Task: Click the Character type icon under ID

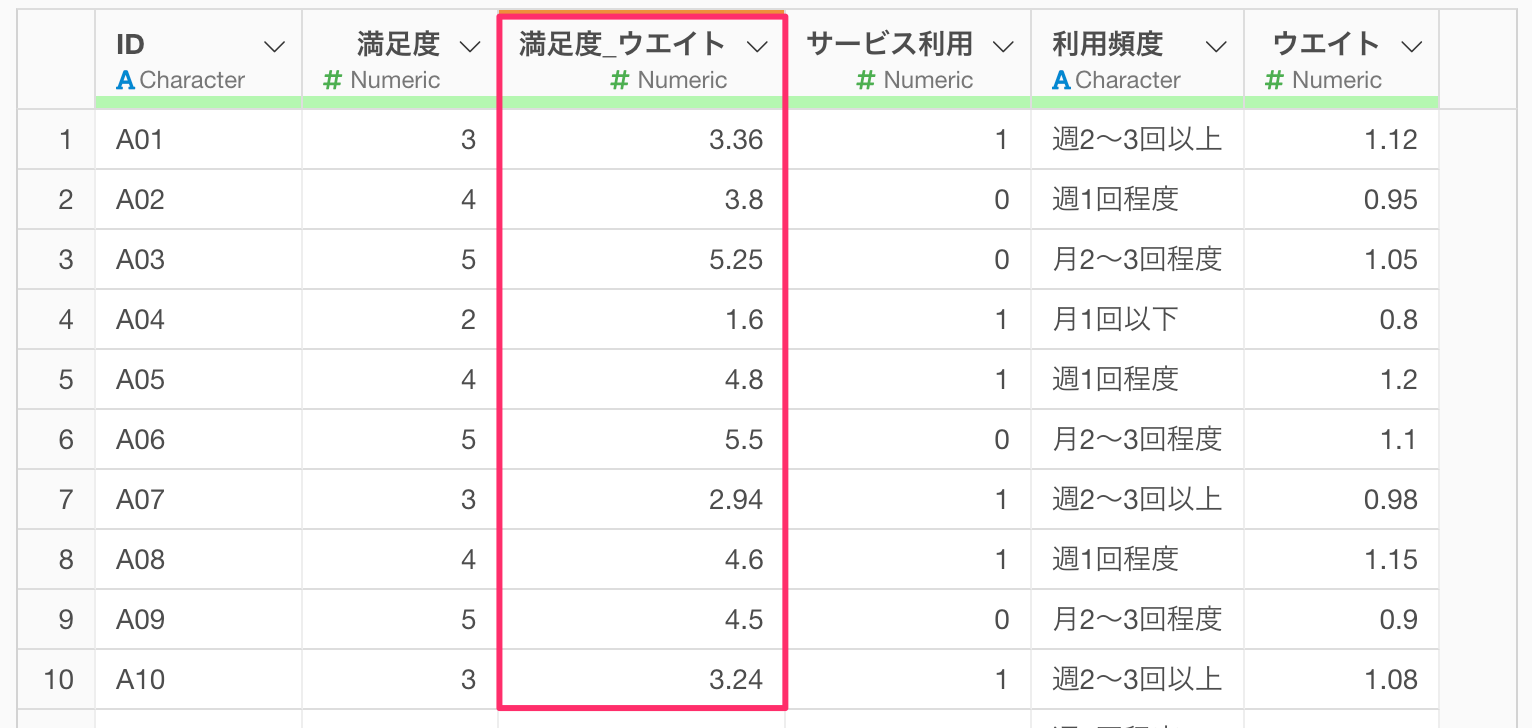Action: pyautogui.click(x=125, y=81)
